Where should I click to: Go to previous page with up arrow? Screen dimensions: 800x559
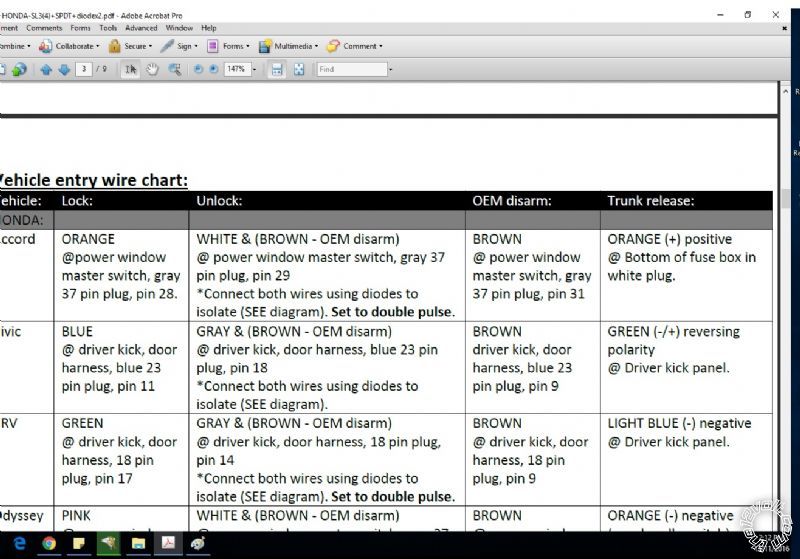pyautogui.click(x=46, y=69)
